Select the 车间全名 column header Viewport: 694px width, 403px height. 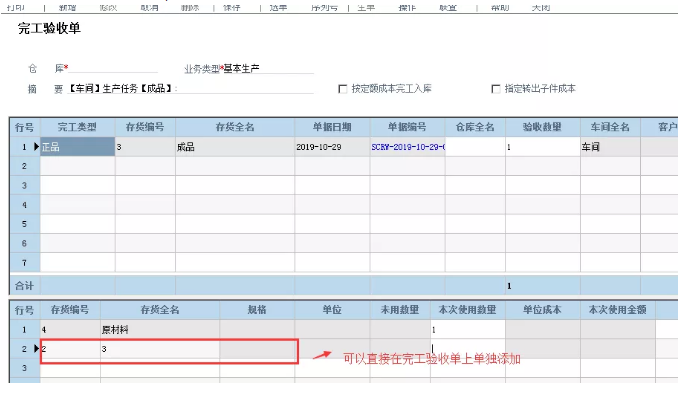pyautogui.click(x=610, y=127)
